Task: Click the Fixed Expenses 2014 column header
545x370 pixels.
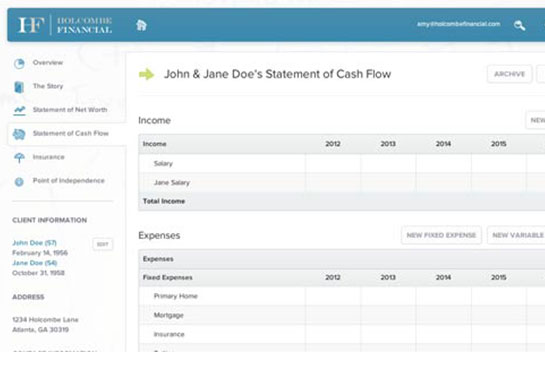Action: pyautogui.click(x=443, y=277)
